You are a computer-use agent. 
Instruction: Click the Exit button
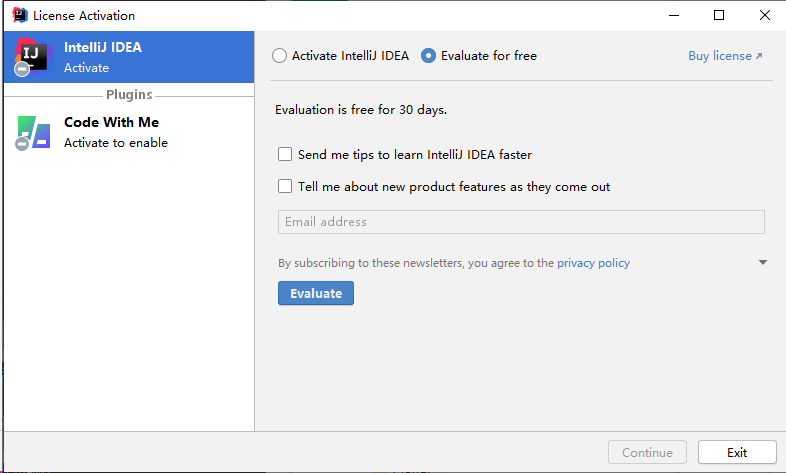click(x=737, y=452)
